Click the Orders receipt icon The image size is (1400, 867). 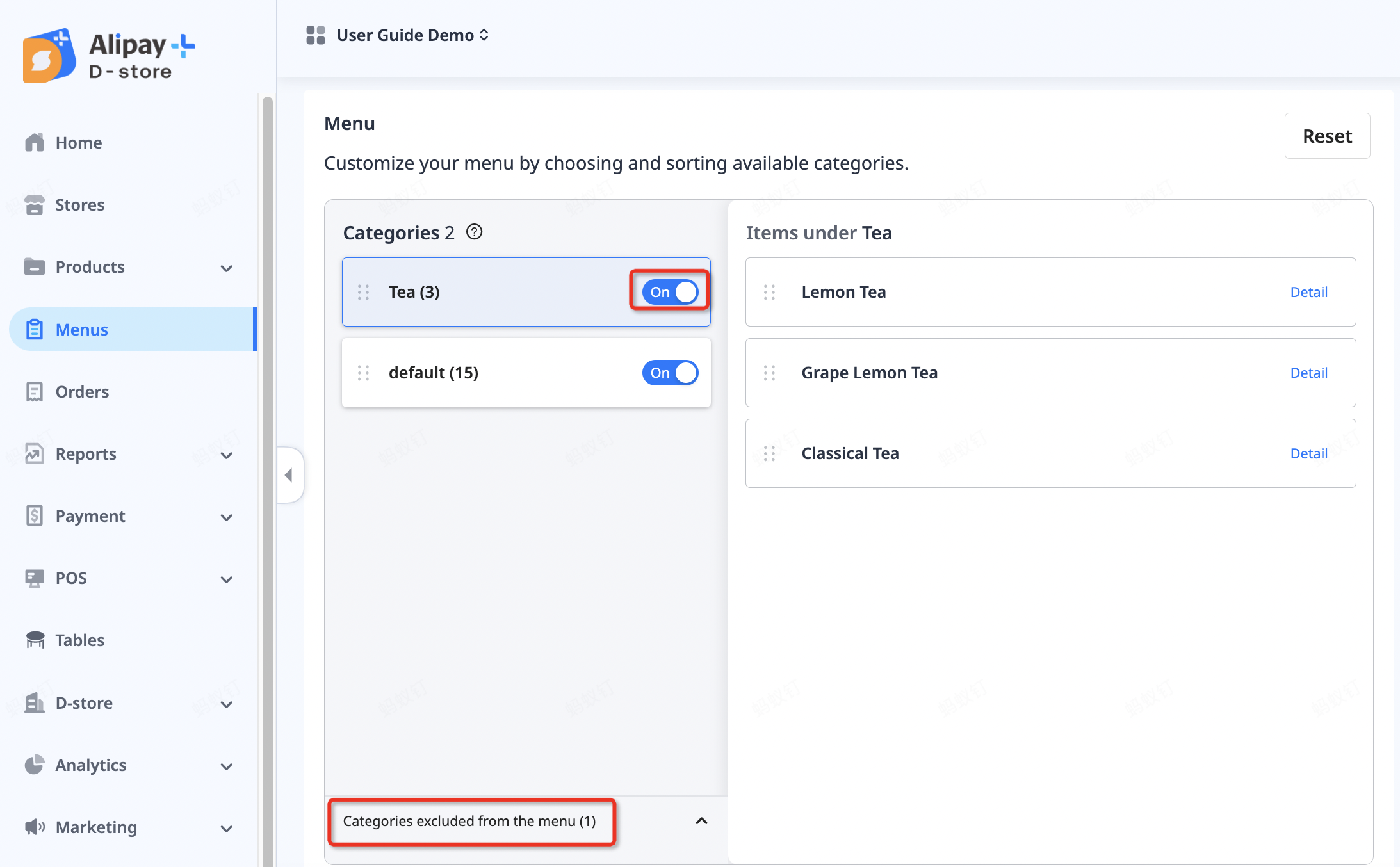tap(35, 392)
